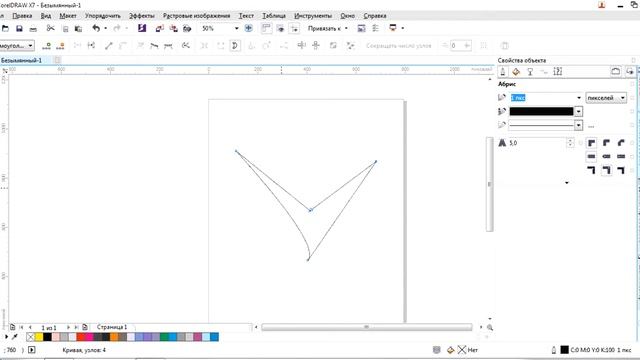Pick the red swatch in the palette
640x360 pixels.
pos(80,337)
